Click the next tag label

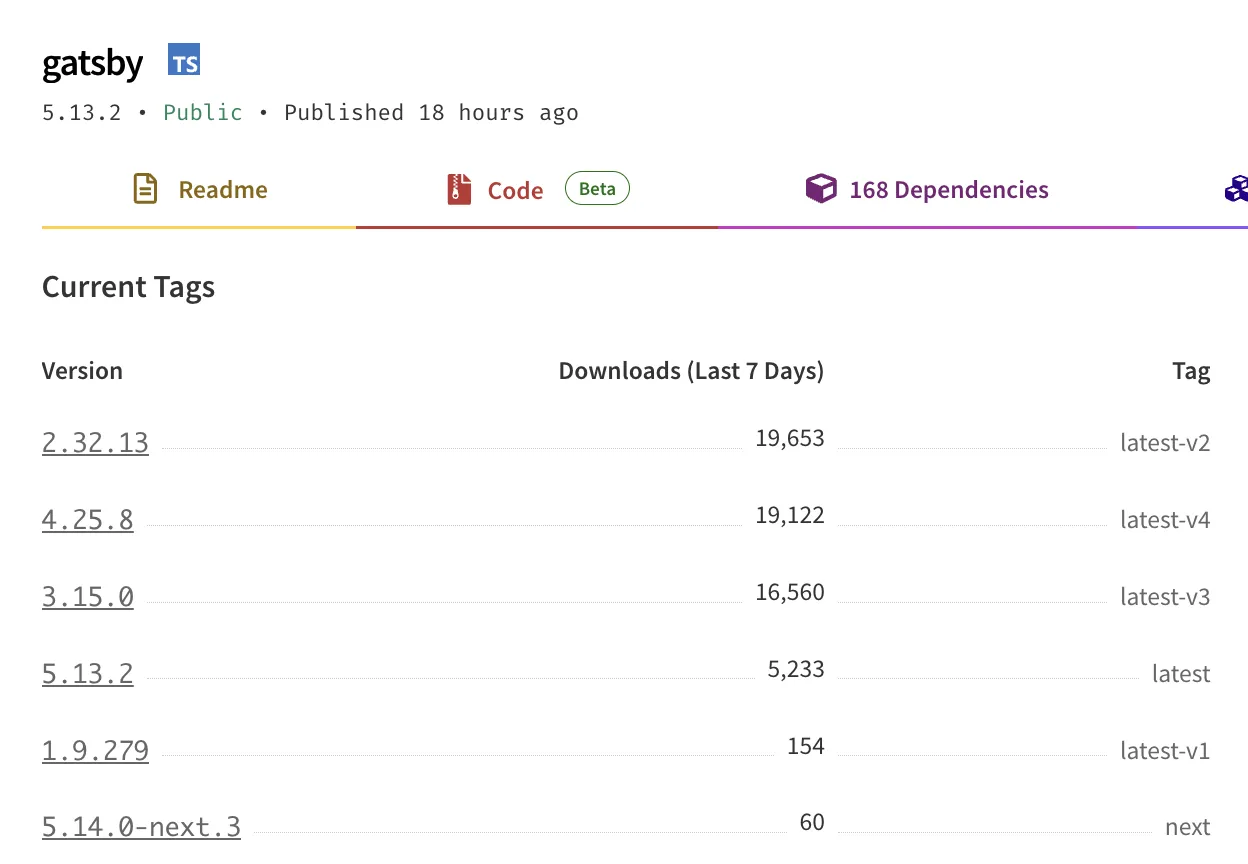tap(1188, 827)
